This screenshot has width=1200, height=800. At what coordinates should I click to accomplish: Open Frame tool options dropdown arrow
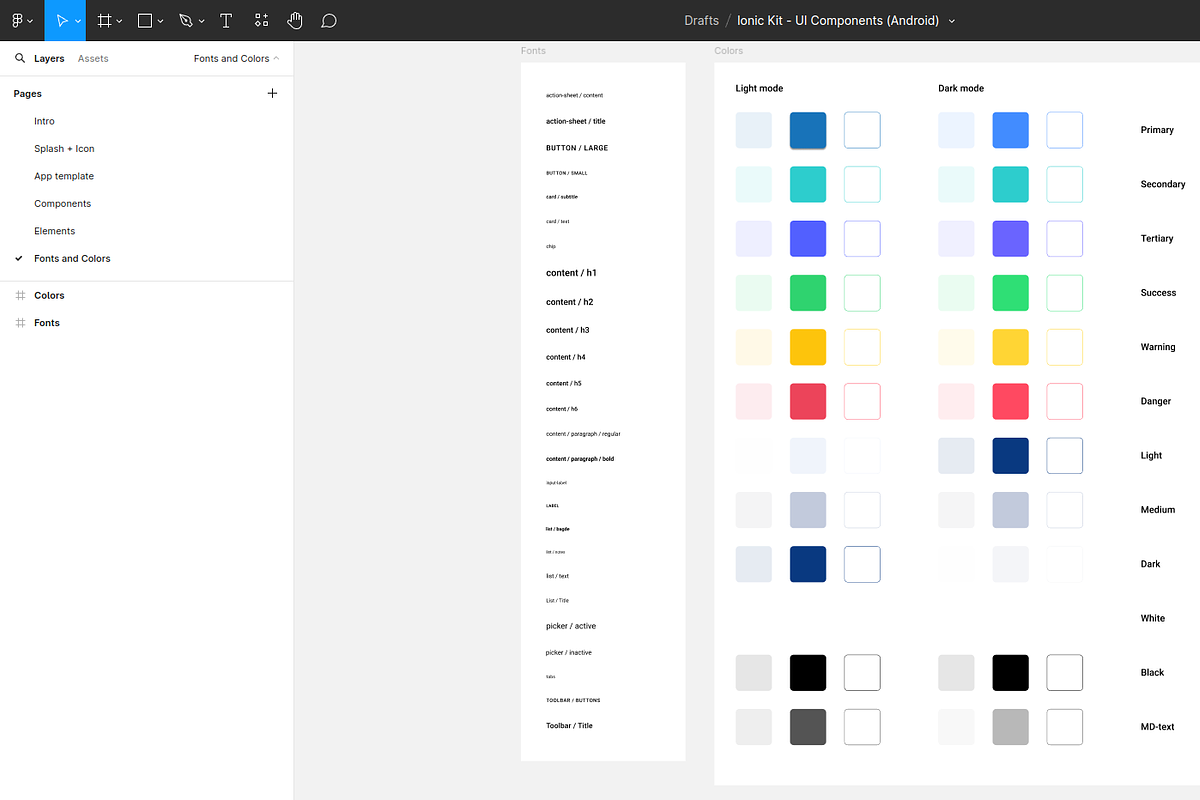coord(120,21)
